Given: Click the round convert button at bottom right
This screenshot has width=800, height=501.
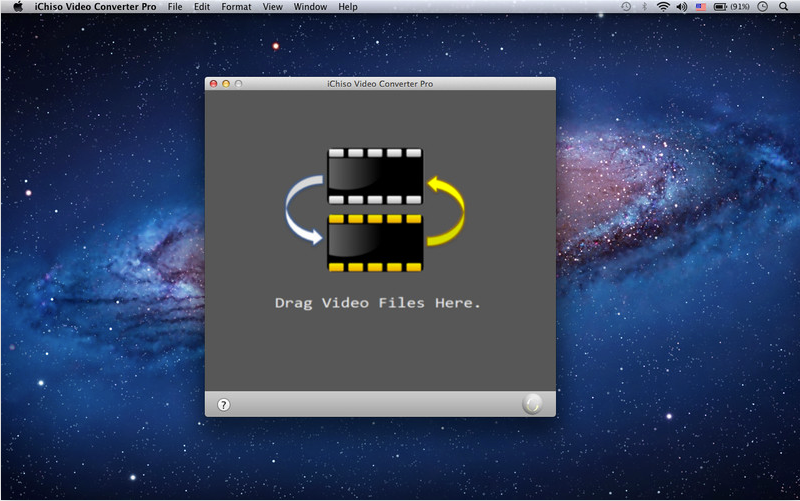Looking at the screenshot, I should tap(533, 404).
